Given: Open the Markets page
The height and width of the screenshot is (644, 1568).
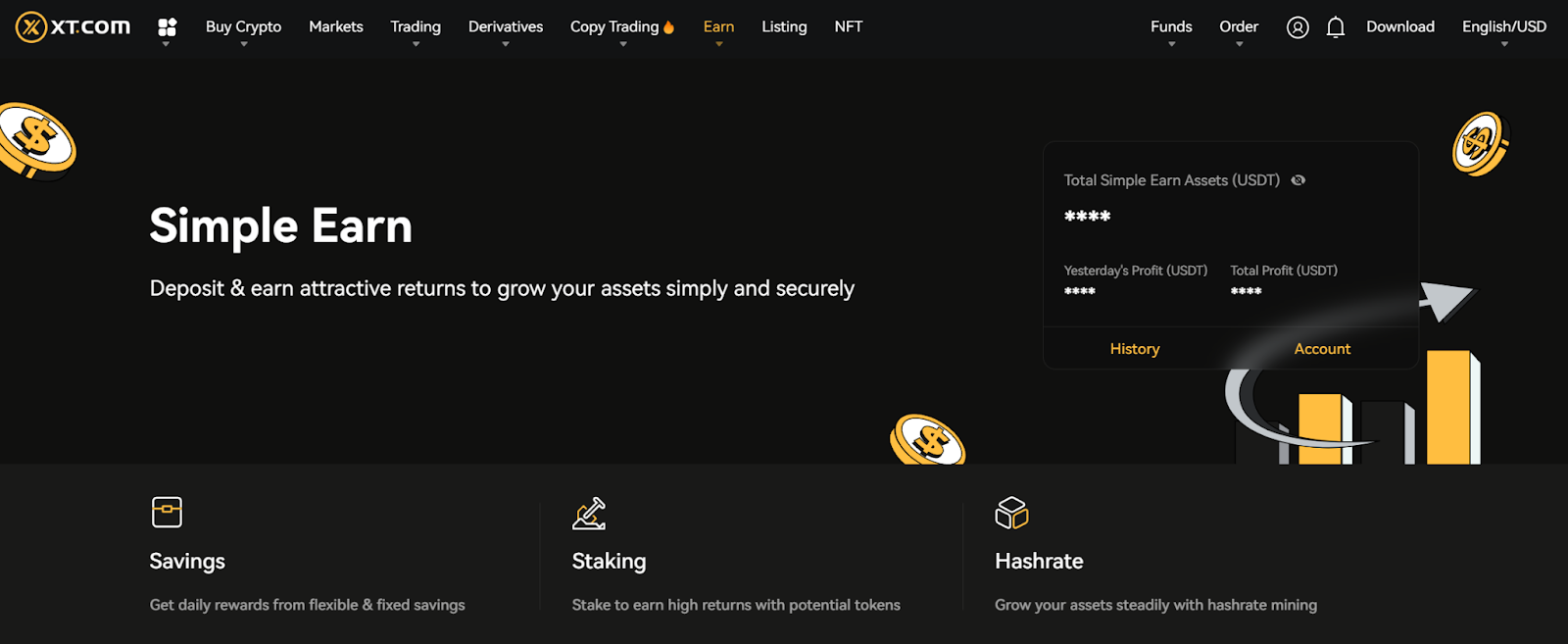Looking at the screenshot, I should [x=336, y=27].
